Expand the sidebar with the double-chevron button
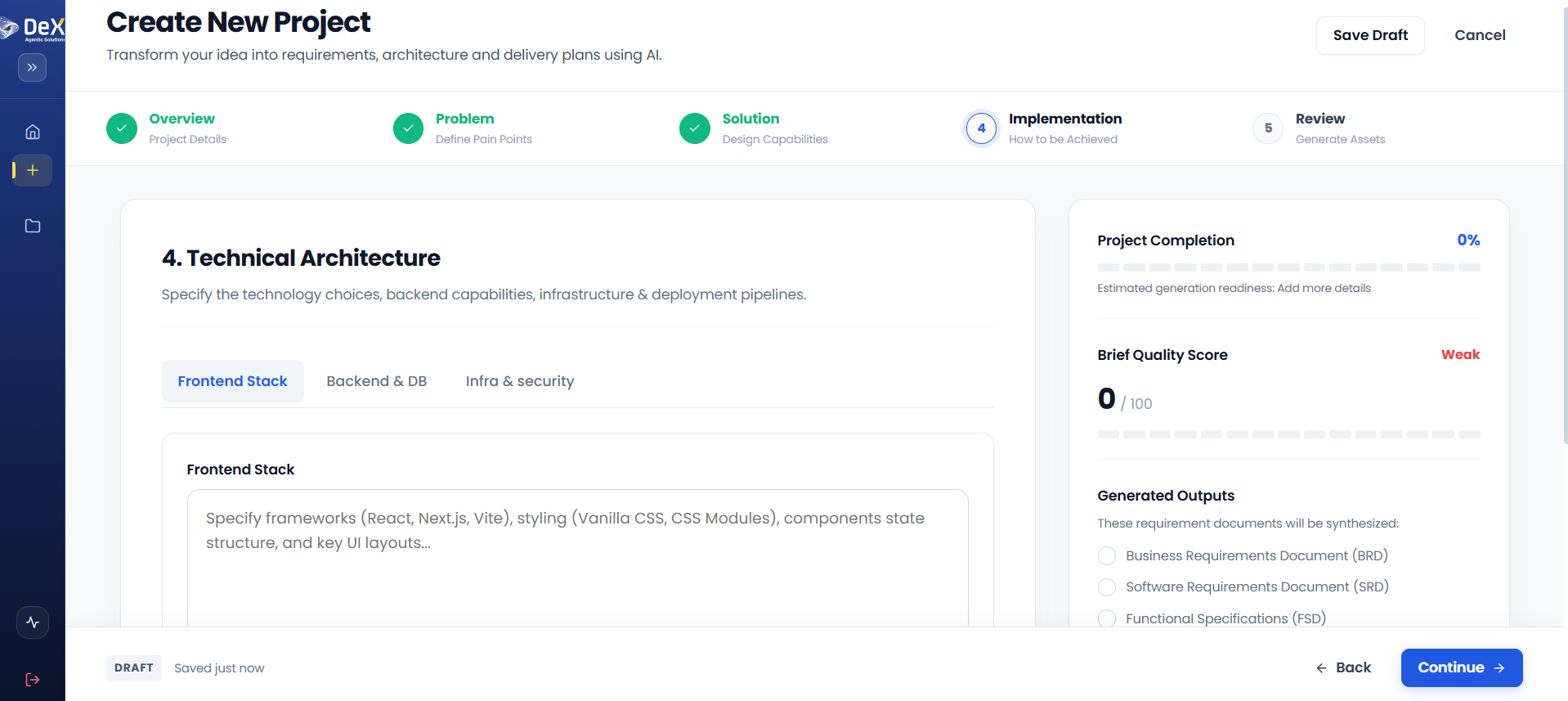Viewport: 1568px width, 701px height. [x=32, y=67]
